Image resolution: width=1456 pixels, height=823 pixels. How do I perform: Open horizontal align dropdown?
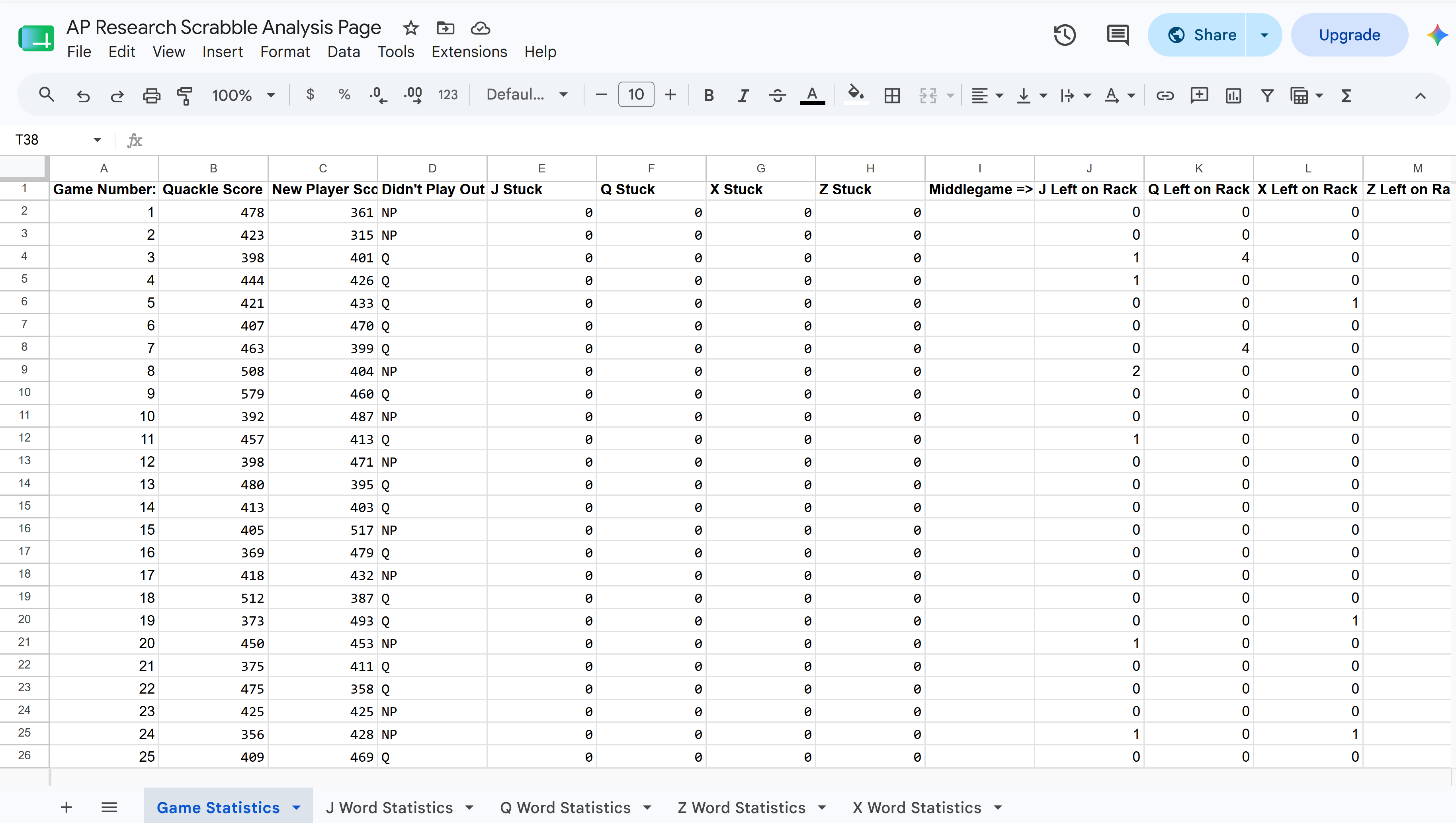987,95
